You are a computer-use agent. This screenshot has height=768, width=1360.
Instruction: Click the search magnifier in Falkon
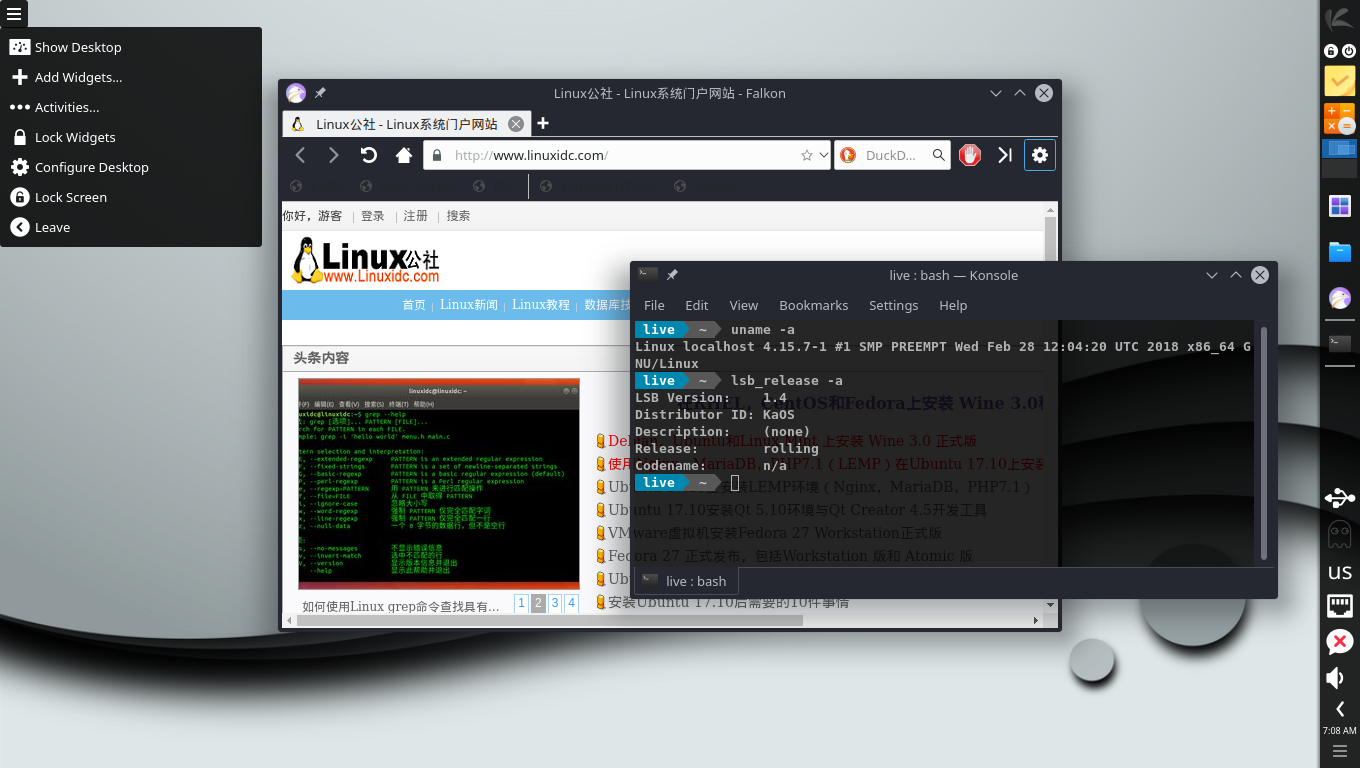click(939, 155)
